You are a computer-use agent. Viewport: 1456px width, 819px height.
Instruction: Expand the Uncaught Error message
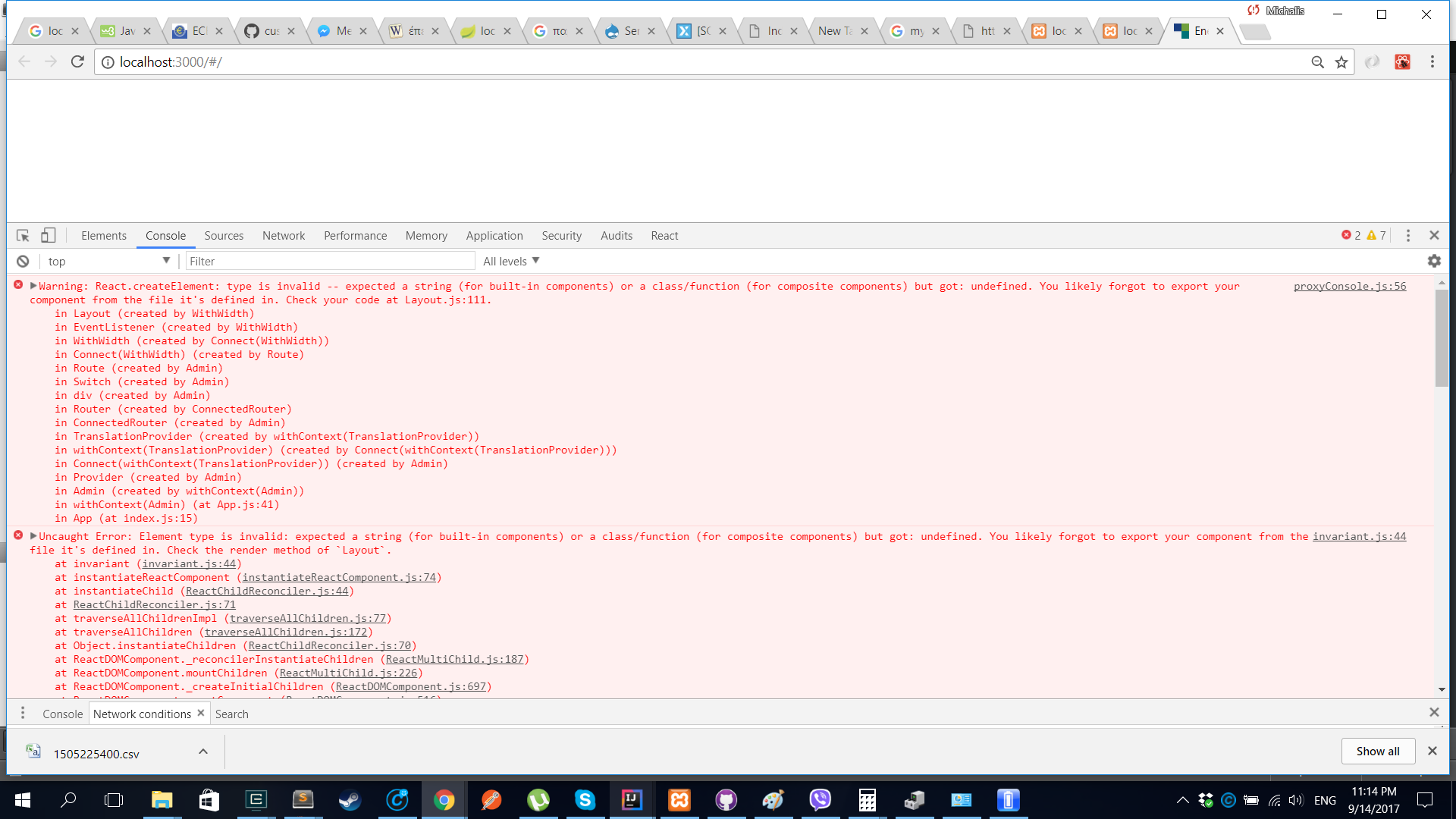(x=33, y=536)
